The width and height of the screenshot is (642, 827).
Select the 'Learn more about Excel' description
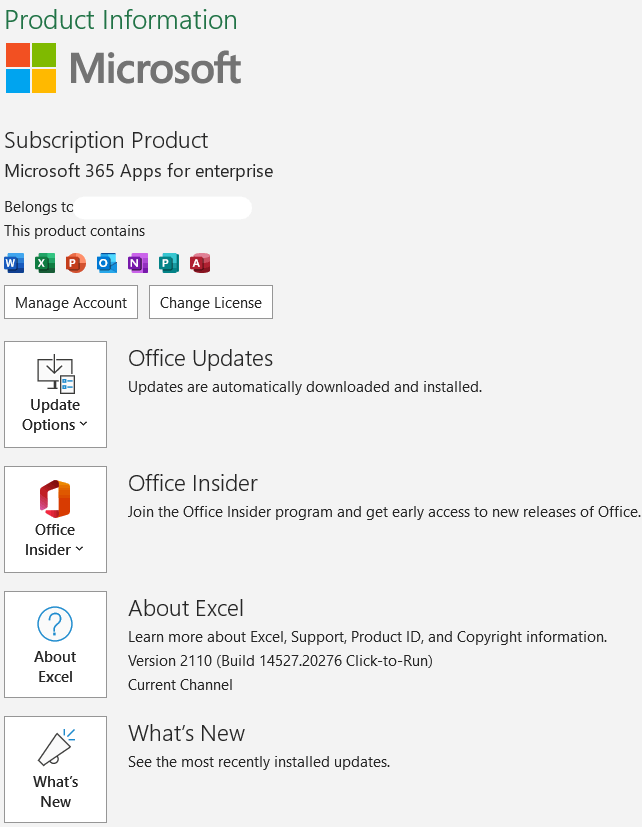click(x=368, y=637)
